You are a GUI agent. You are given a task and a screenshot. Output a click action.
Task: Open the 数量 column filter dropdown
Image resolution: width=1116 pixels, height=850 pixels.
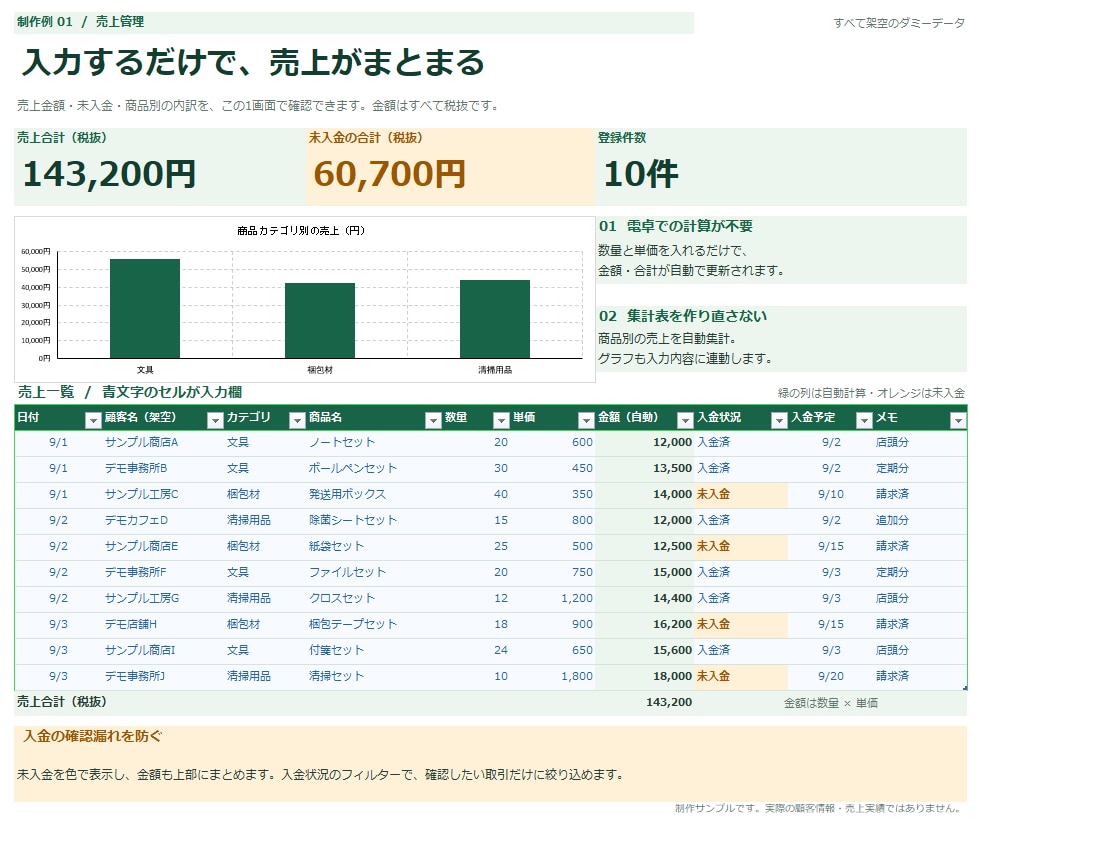click(x=501, y=421)
